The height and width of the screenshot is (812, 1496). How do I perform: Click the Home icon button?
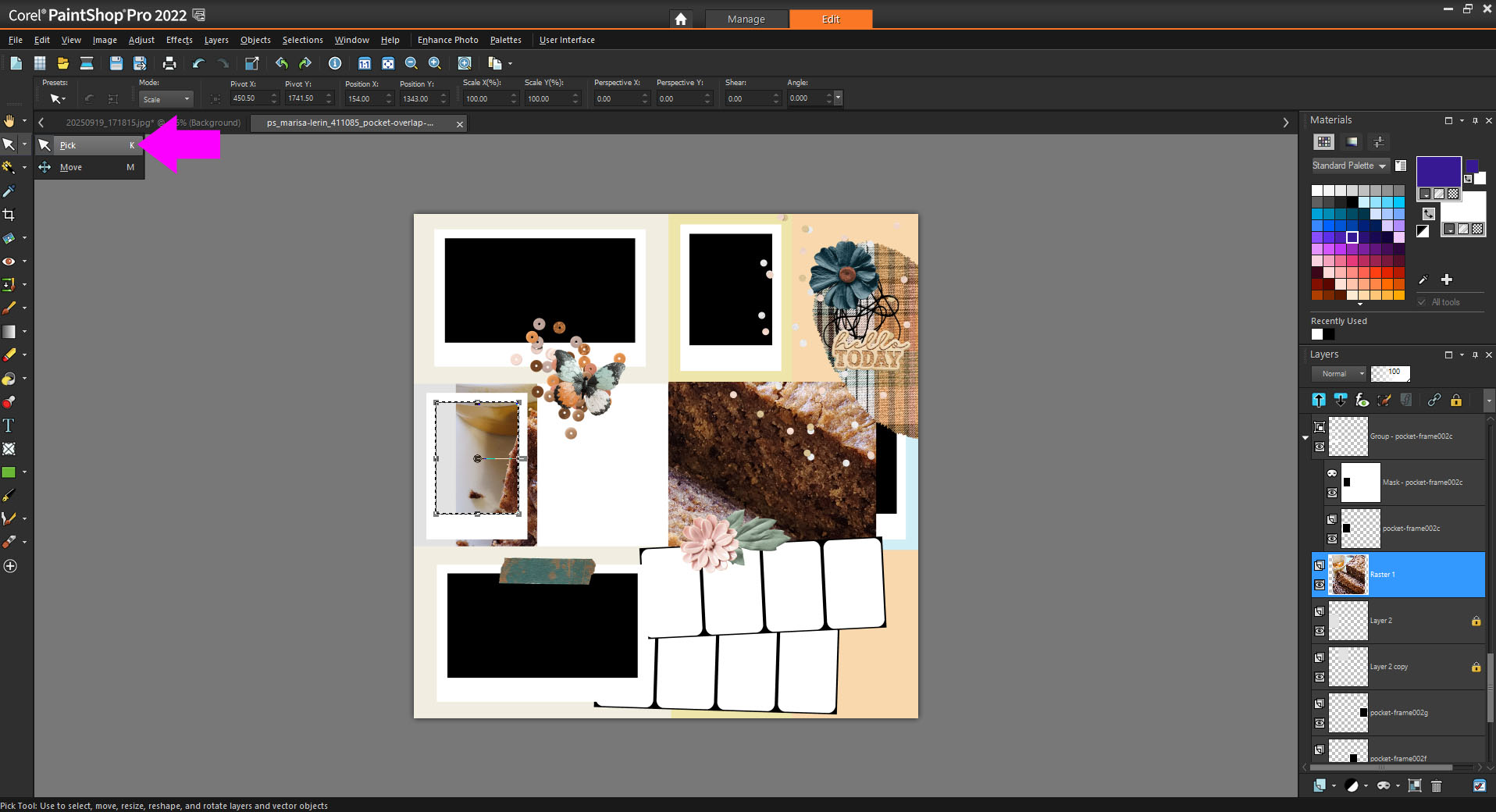coord(681,19)
